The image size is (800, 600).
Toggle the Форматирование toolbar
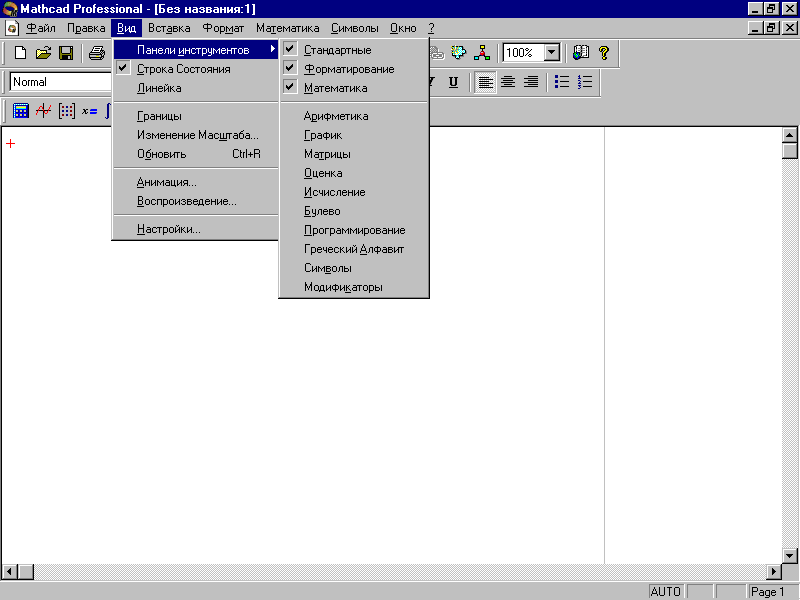354,69
